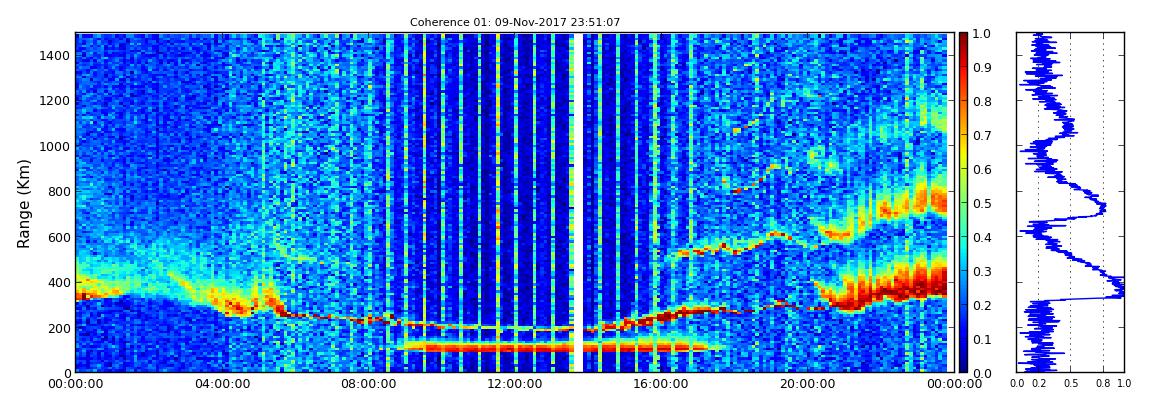Click the white data gap stripe in the heatmap

point(578,202)
